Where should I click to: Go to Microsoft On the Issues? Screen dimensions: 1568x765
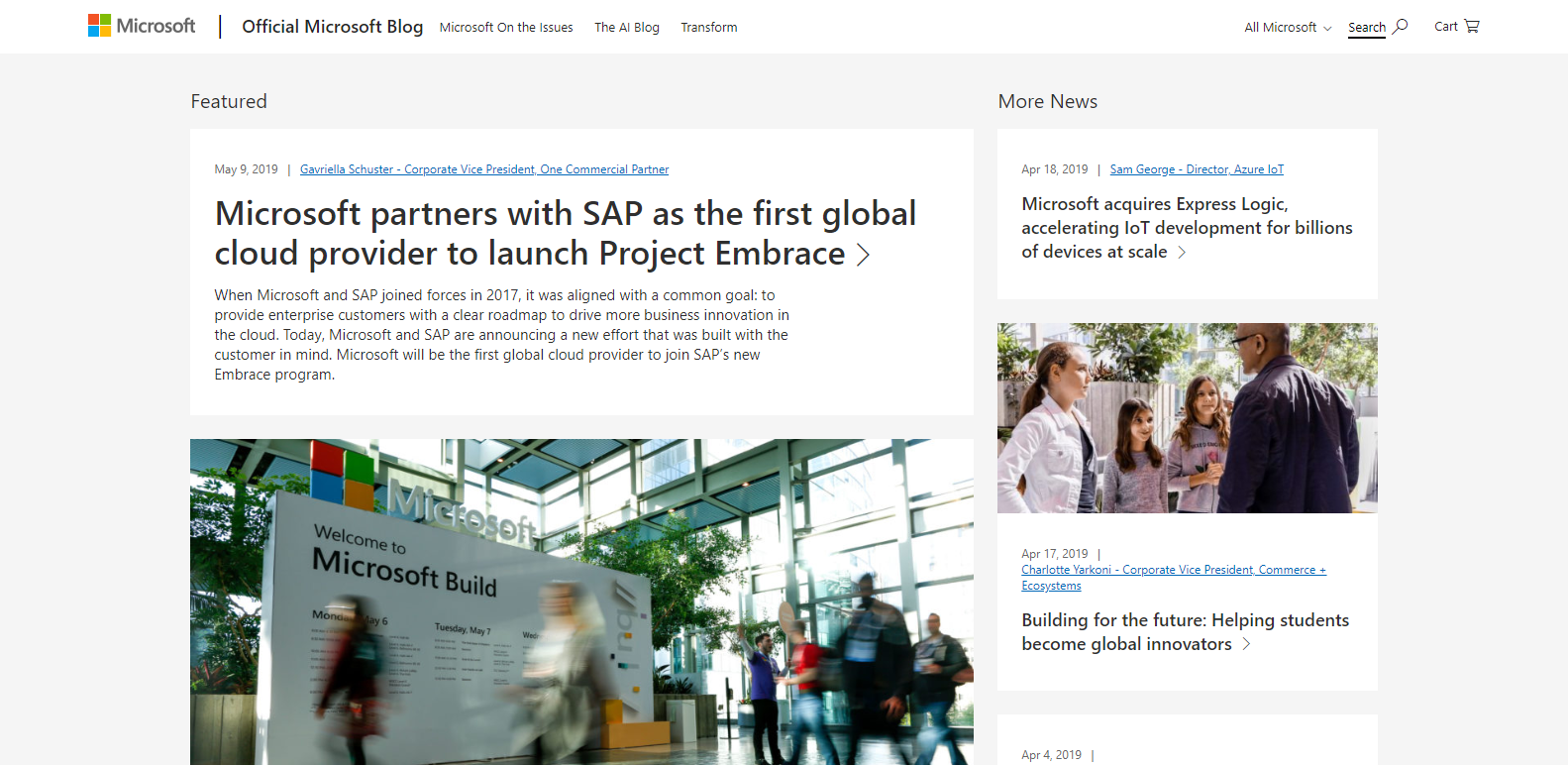click(x=506, y=28)
